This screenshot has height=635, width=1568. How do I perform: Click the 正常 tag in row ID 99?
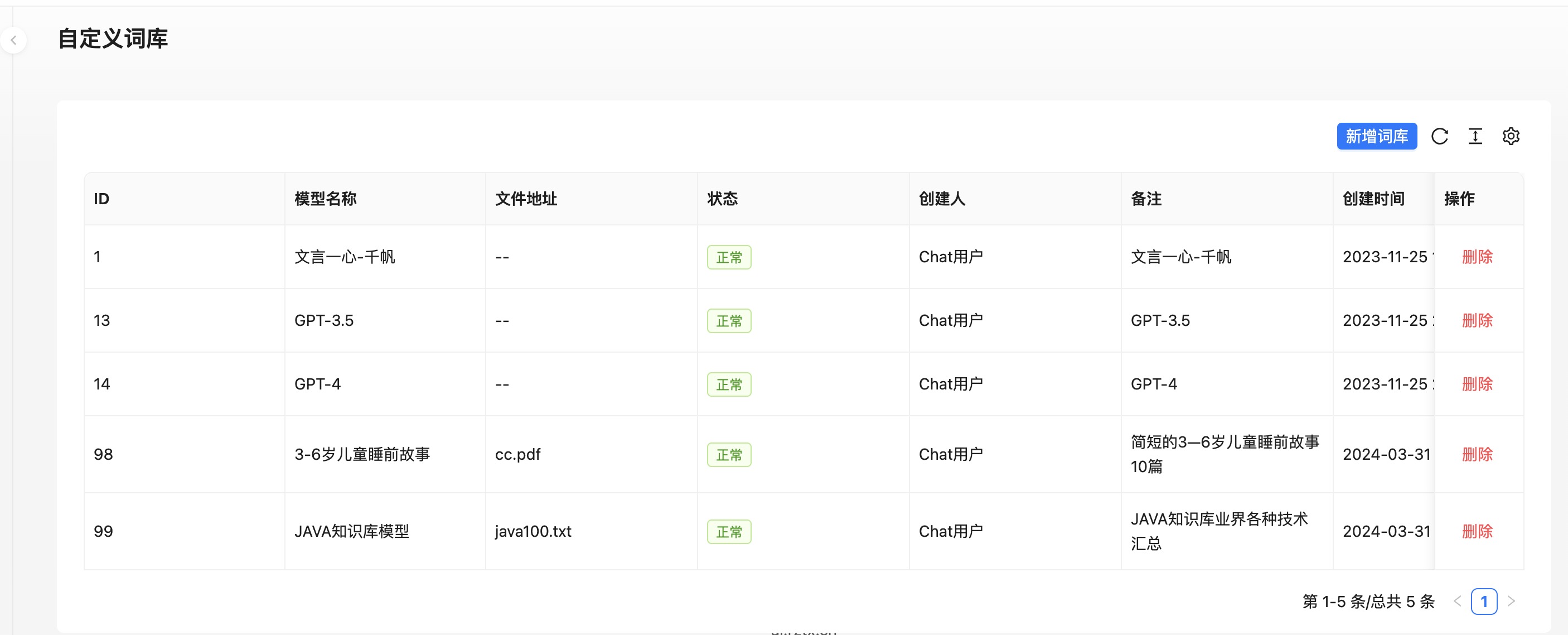tap(729, 532)
